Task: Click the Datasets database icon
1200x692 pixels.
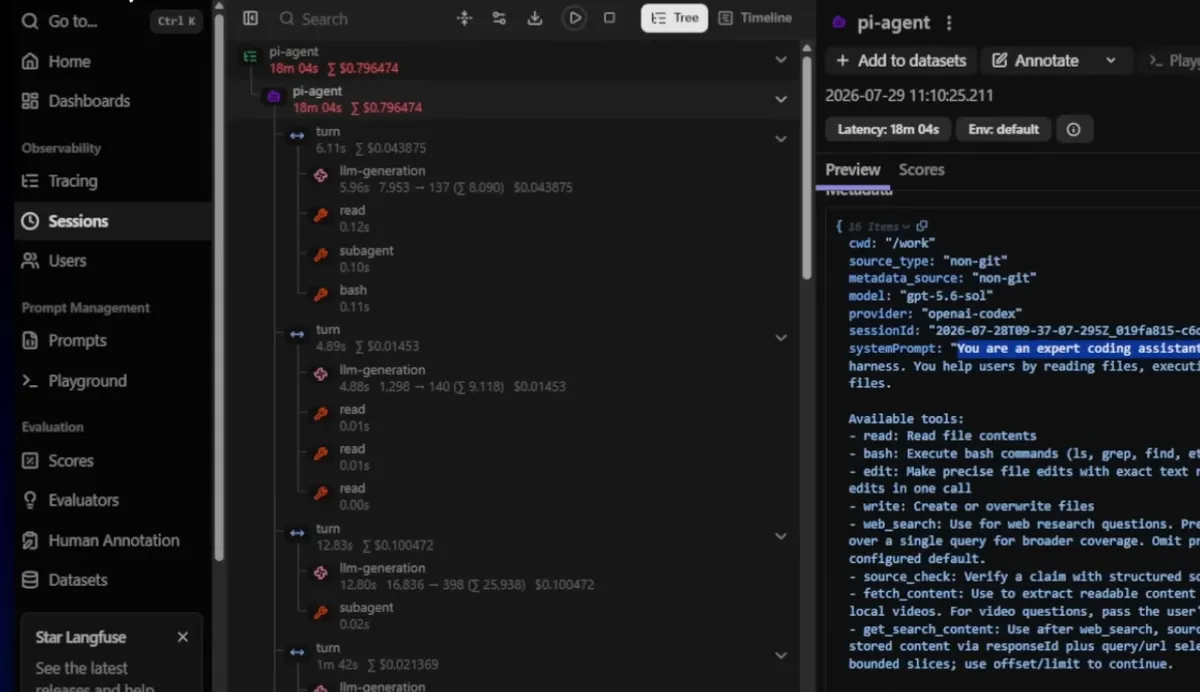Action: pos(30,580)
